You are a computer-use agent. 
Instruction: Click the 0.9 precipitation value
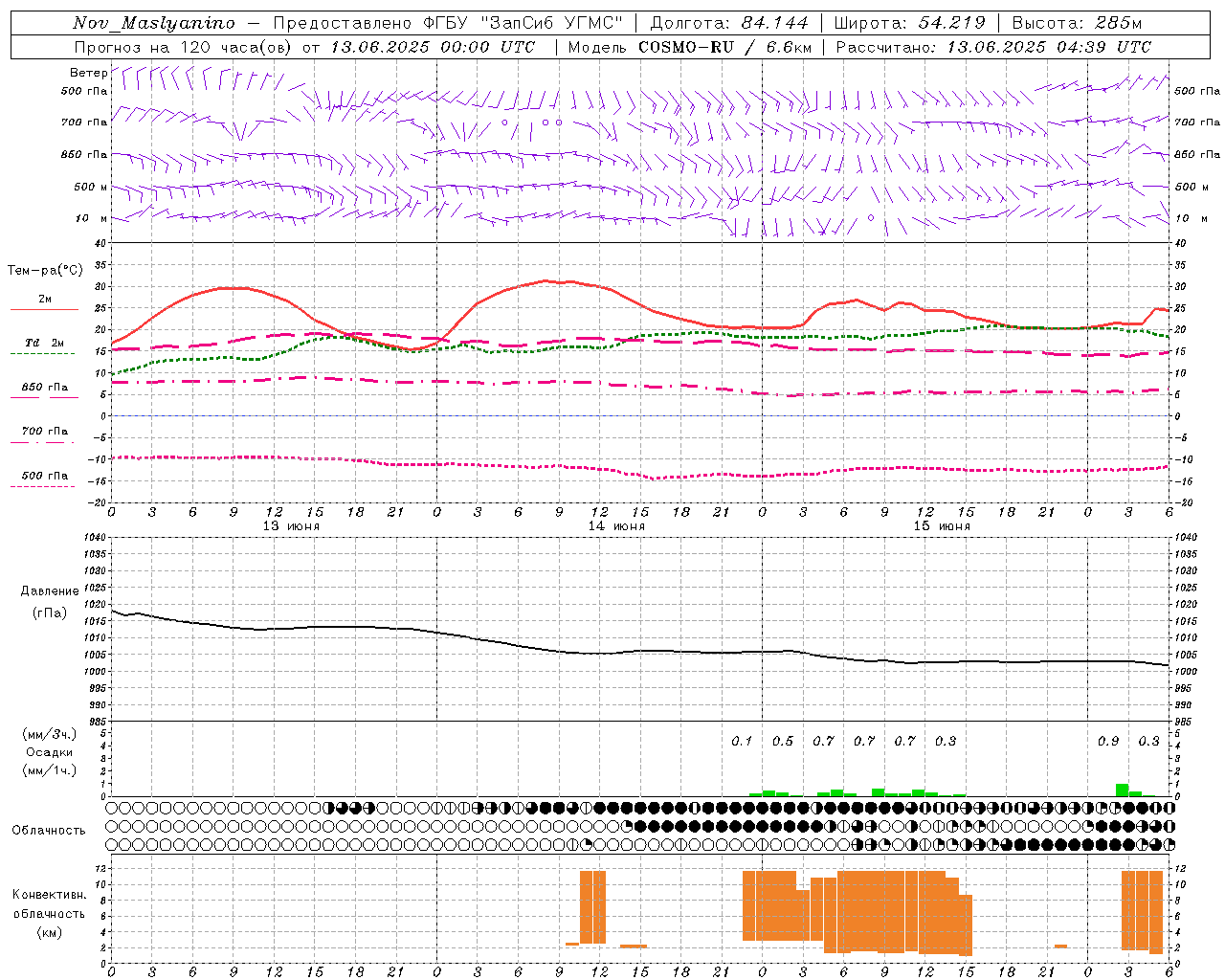[x=1108, y=741]
